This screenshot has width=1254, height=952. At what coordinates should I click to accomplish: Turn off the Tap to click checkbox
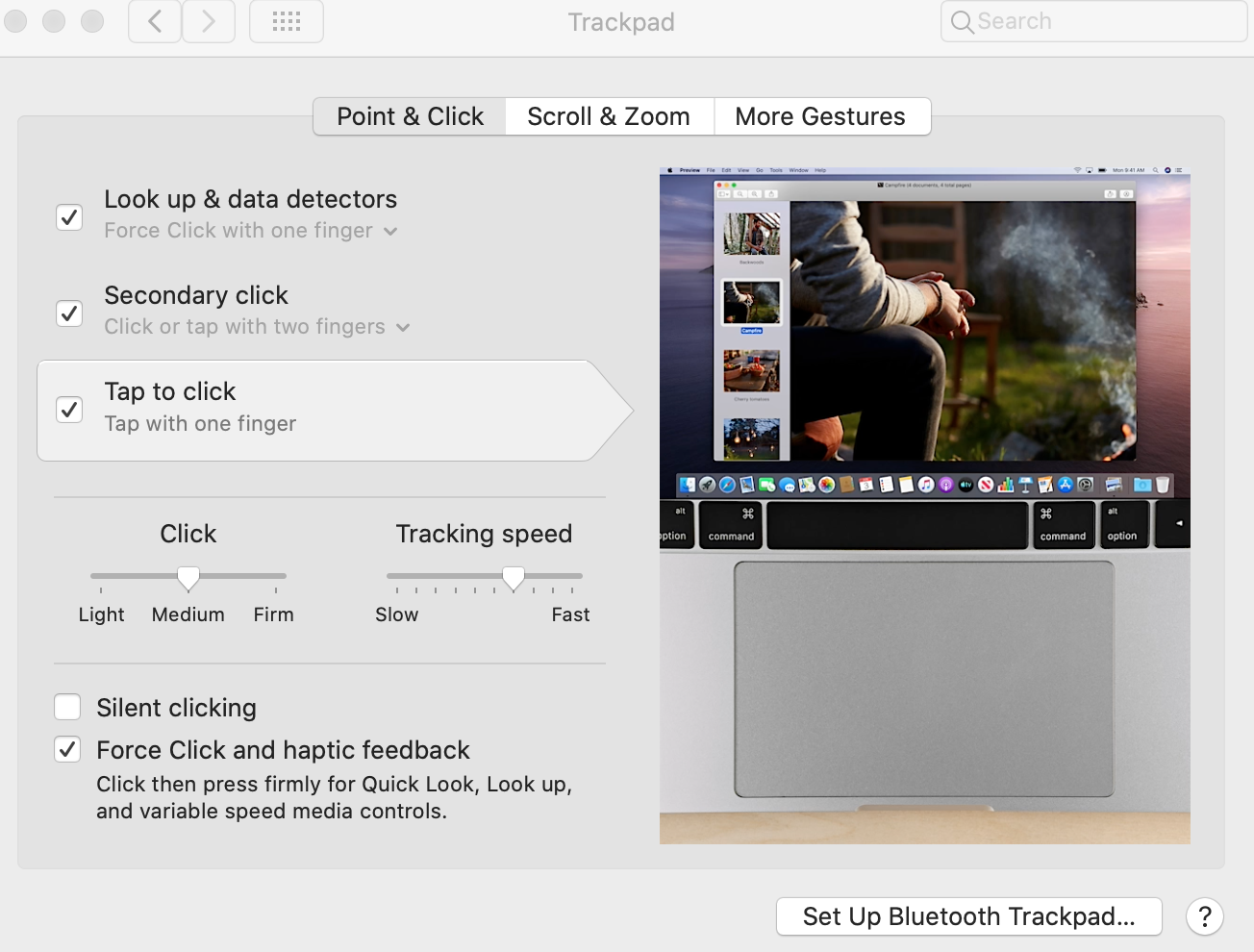69,410
